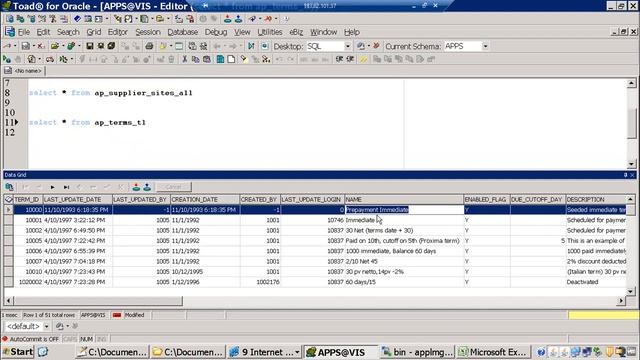The image size is (640, 360).
Task: Click Rollback icon in top toolbar
Action: point(238,19)
